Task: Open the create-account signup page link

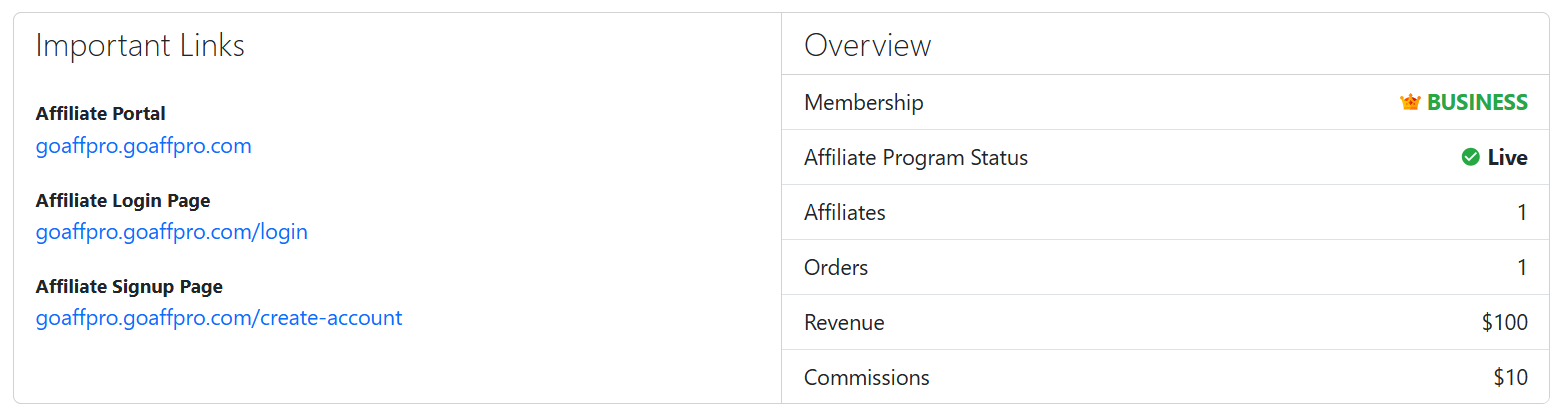Action: (218, 318)
